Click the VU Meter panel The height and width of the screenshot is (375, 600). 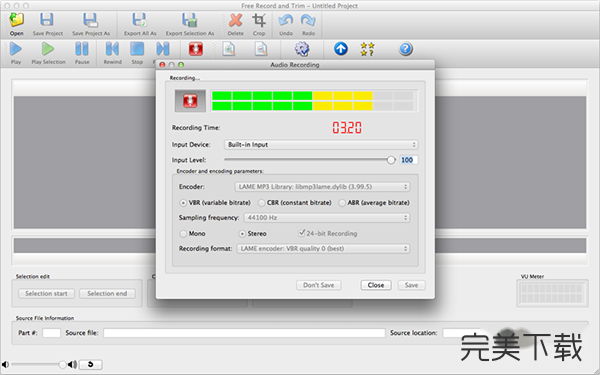552,293
